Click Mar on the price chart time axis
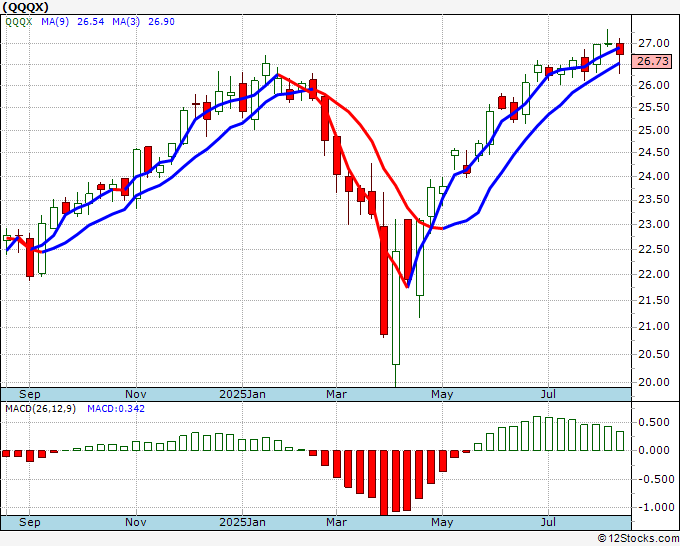Viewport: 680px width, 546px height. pos(337,394)
